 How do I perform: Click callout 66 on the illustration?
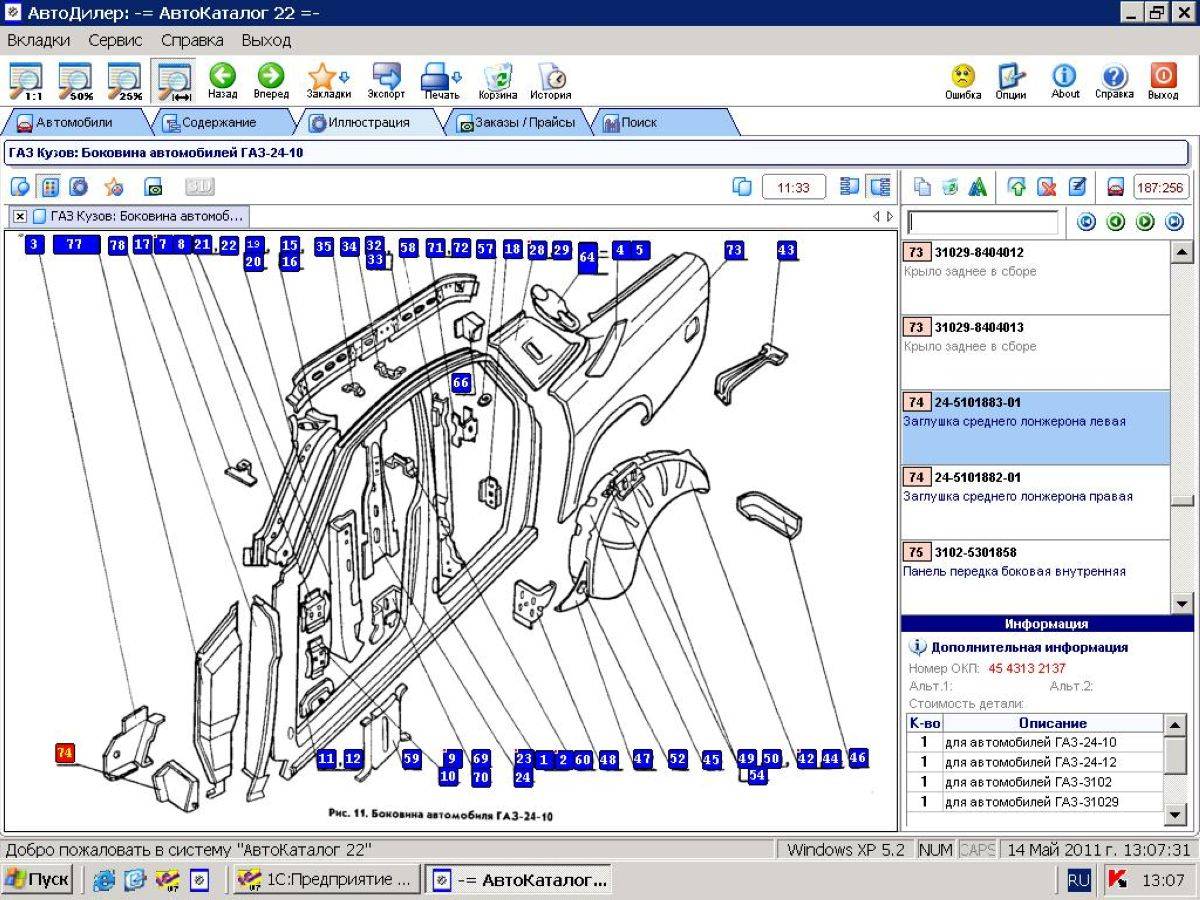point(460,383)
